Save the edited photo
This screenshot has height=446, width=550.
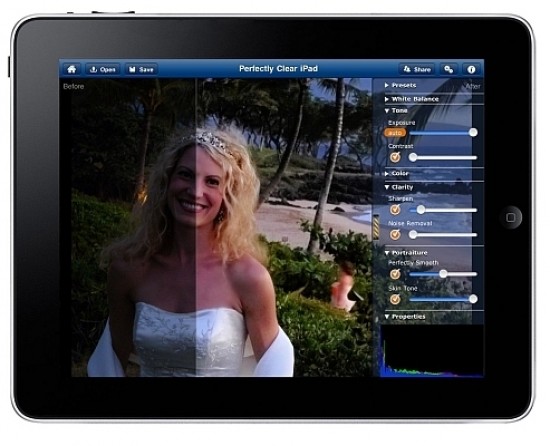click(x=141, y=69)
